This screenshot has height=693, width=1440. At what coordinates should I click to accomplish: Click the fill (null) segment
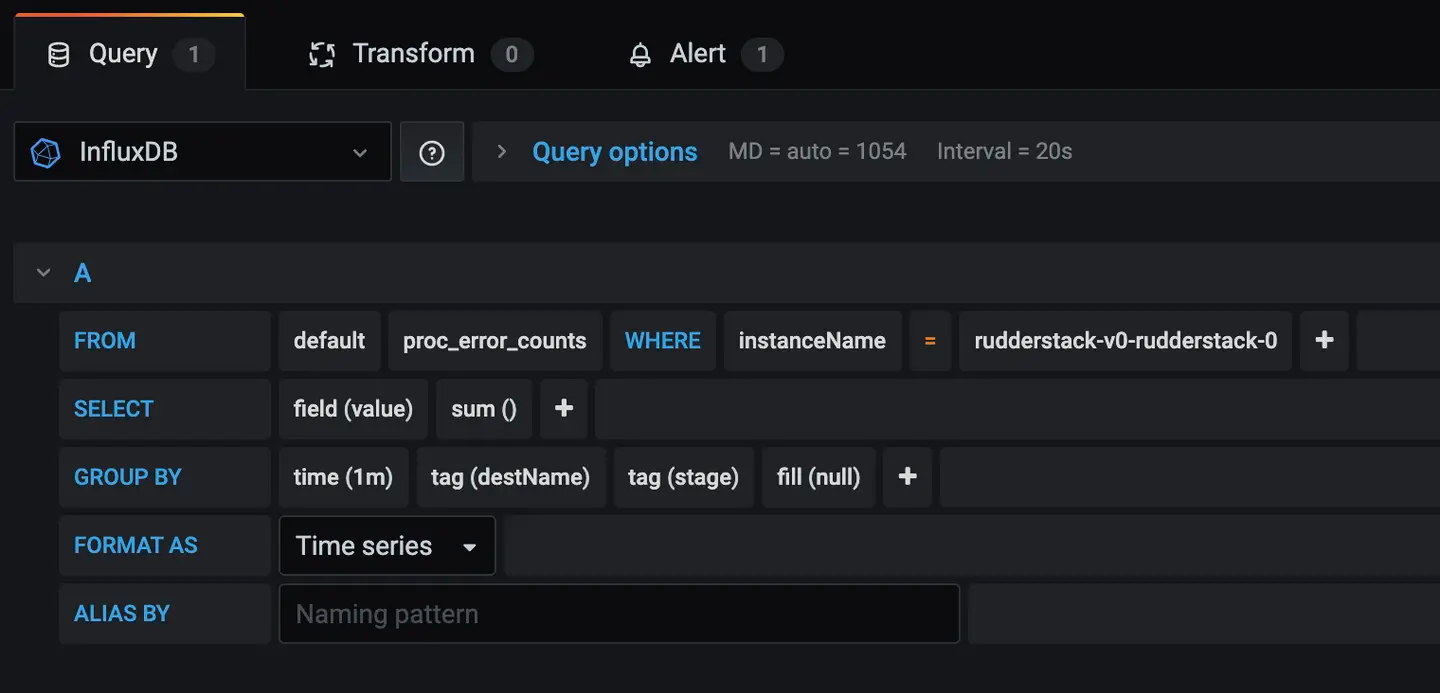[x=818, y=477]
